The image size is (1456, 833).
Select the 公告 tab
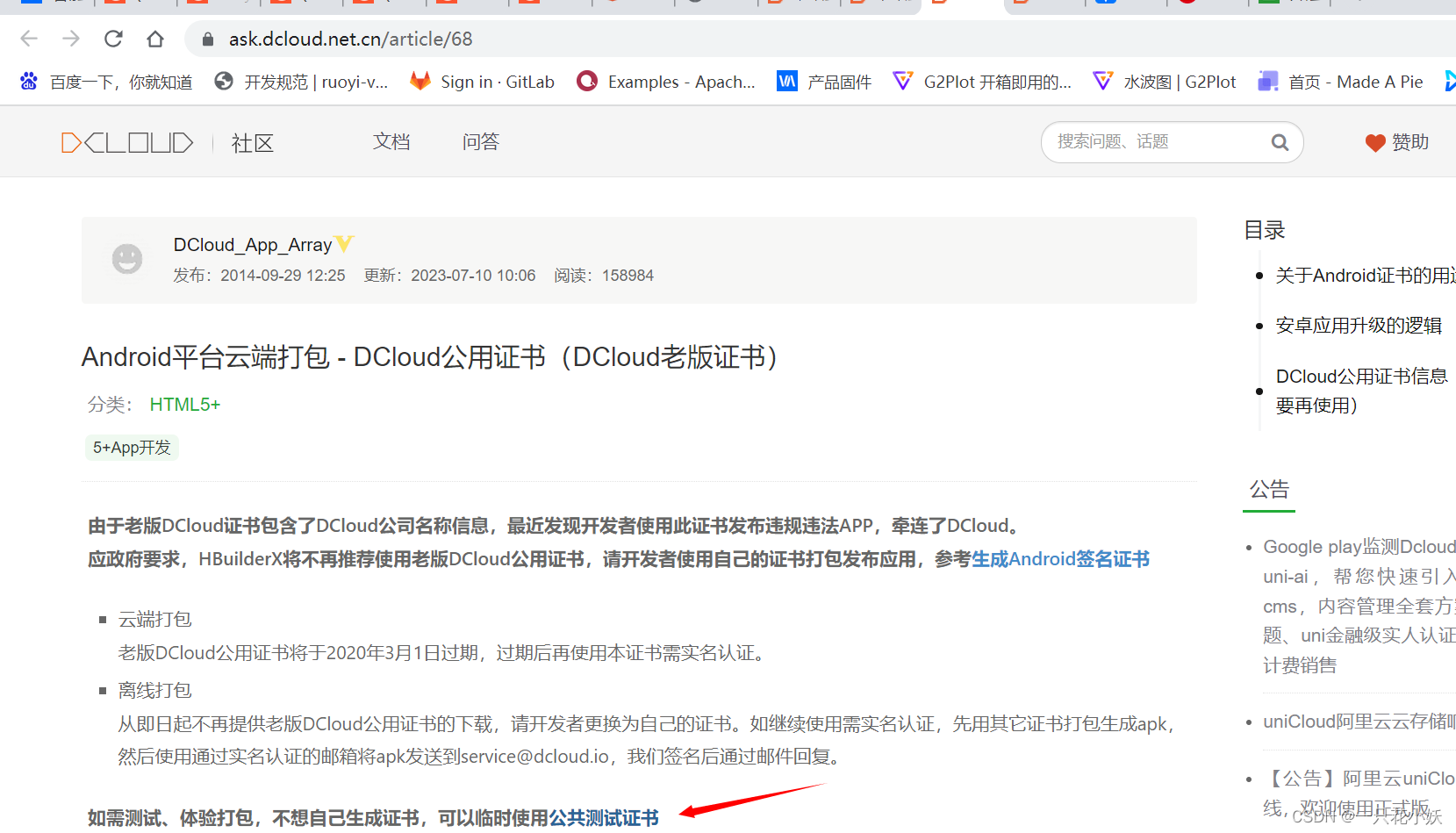1269,490
